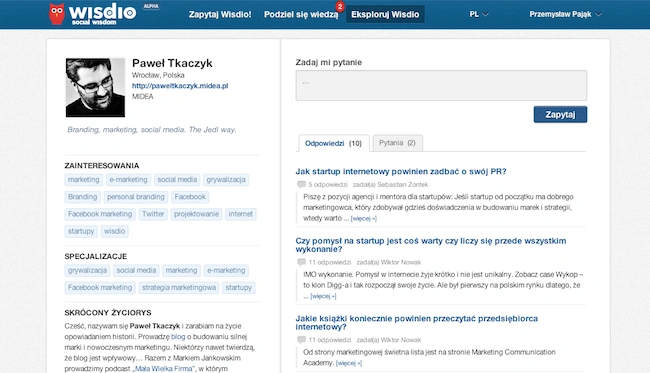
Task: Switch to the Pytania (2) tab
Action: click(397, 143)
